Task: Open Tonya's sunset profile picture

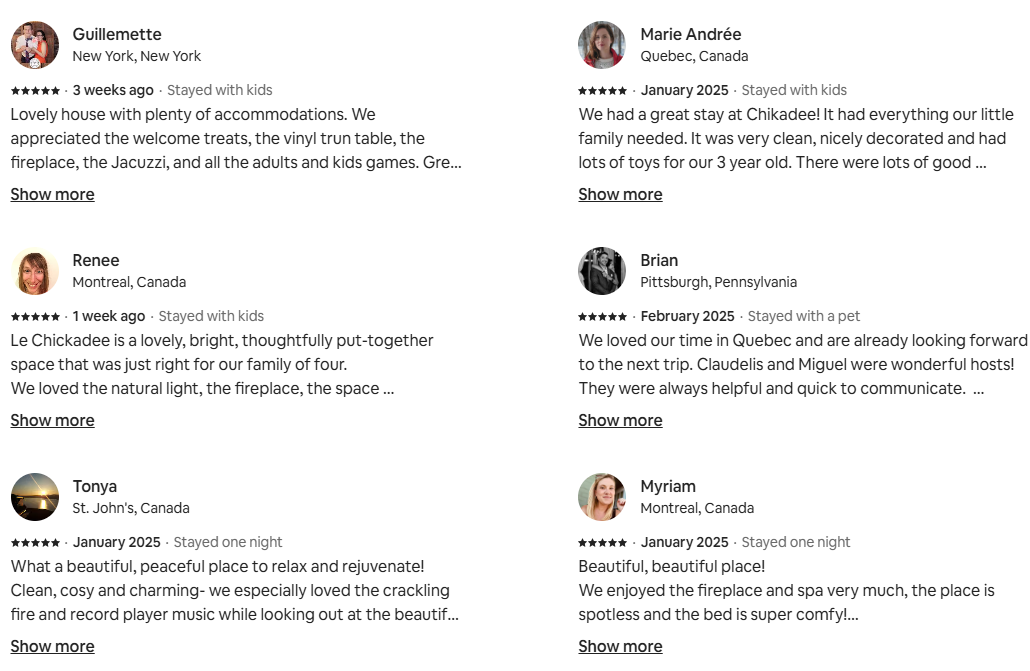Action: (35, 497)
